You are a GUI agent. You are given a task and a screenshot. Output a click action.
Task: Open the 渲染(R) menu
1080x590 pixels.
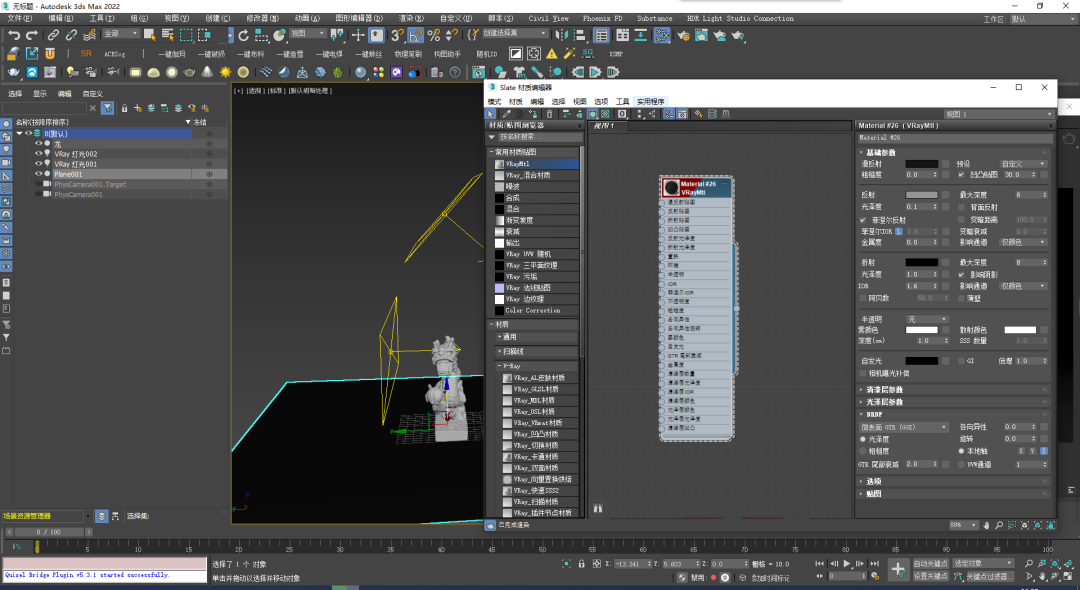[x=409, y=18]
